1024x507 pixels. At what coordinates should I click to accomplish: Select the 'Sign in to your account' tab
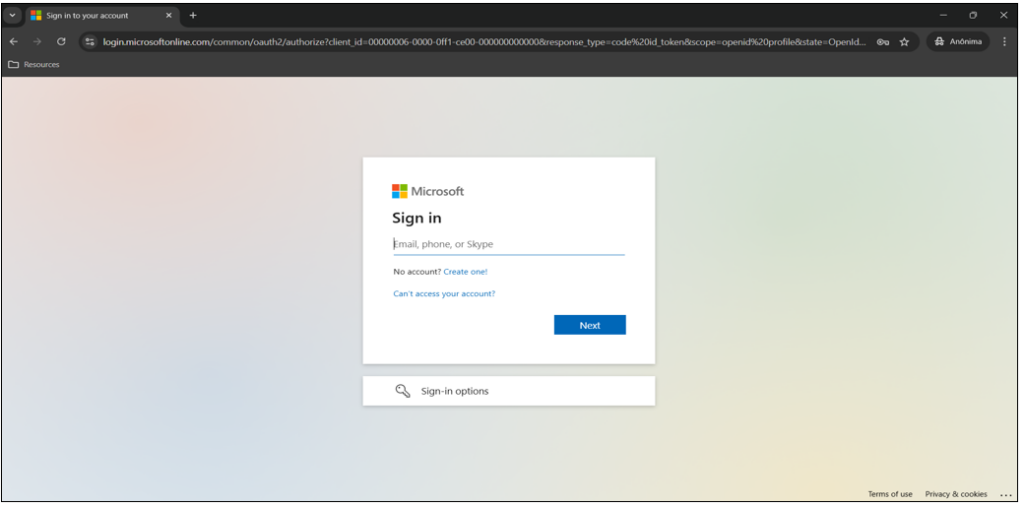pos(101,16)
